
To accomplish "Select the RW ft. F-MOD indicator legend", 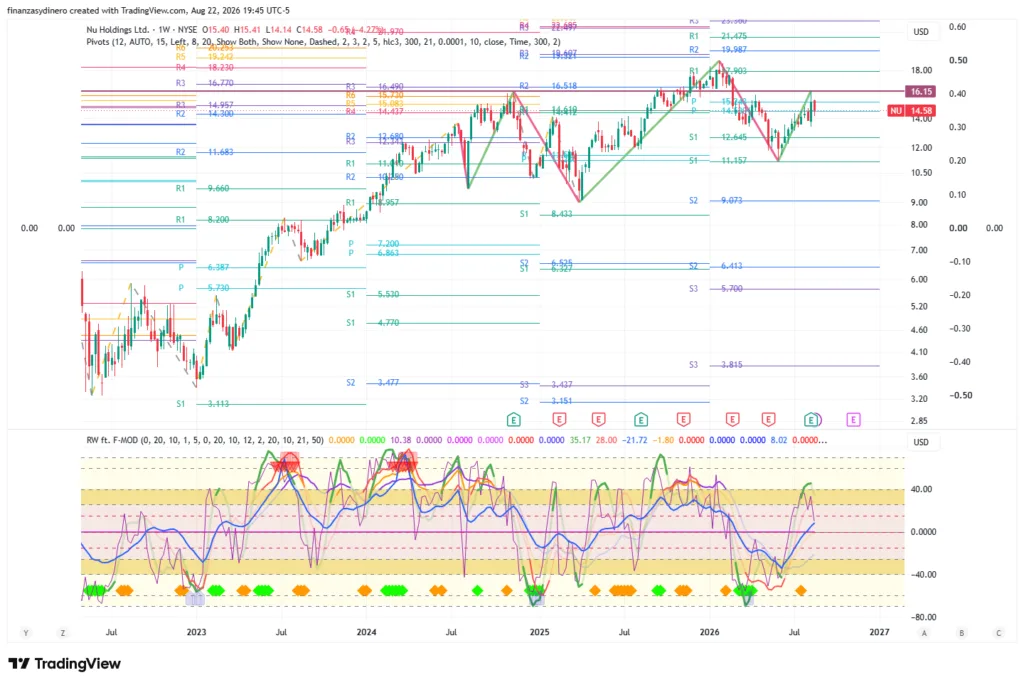I will [204, 440].
